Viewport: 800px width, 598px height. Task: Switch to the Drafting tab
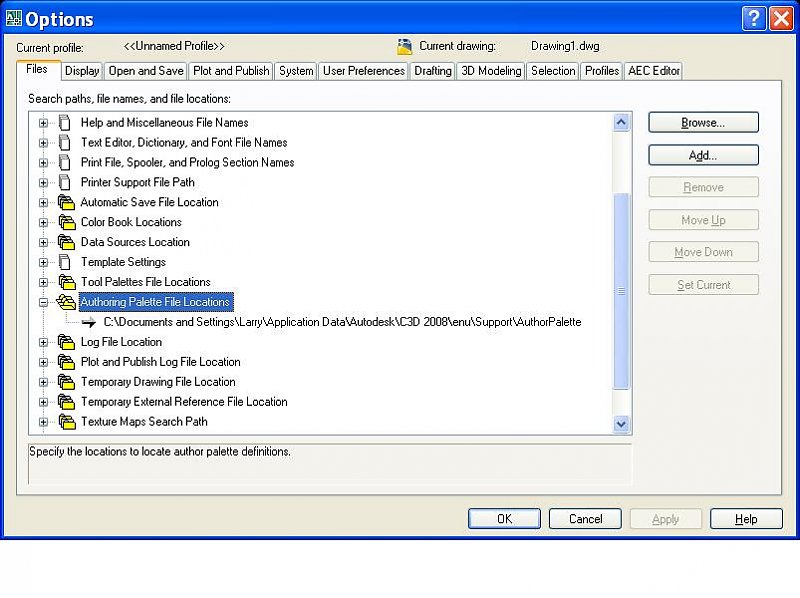pos(433,71)
